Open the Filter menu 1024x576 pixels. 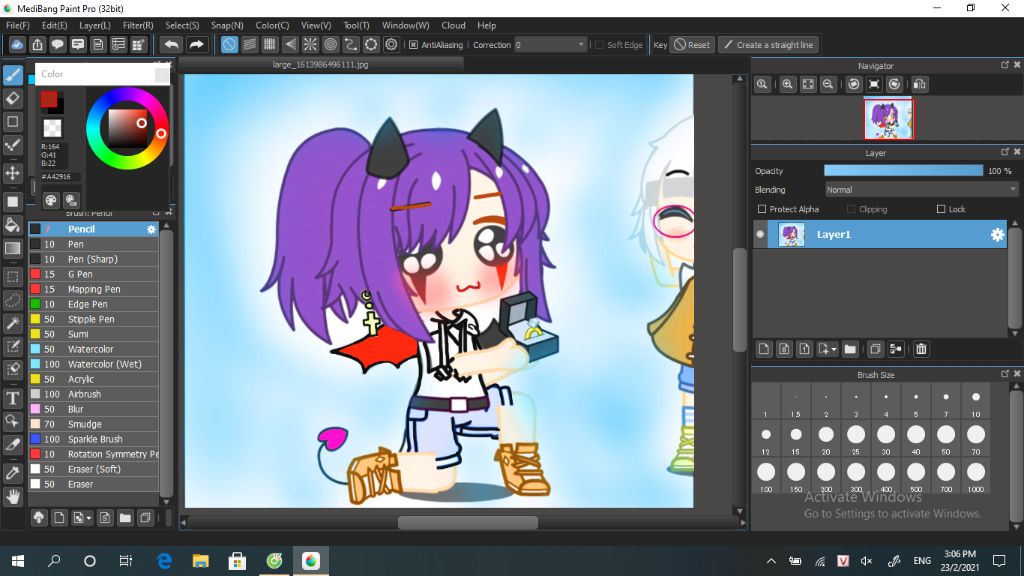pos(138,25)
